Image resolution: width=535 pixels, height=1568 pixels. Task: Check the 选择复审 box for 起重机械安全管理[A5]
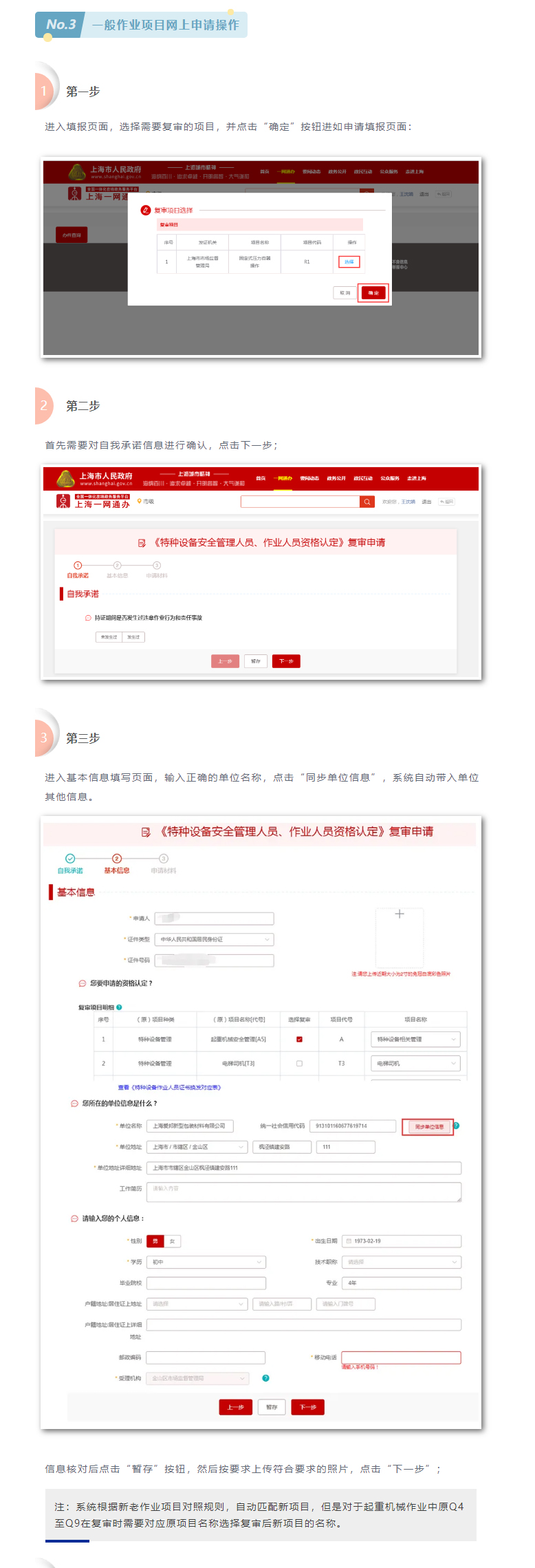299,1040
